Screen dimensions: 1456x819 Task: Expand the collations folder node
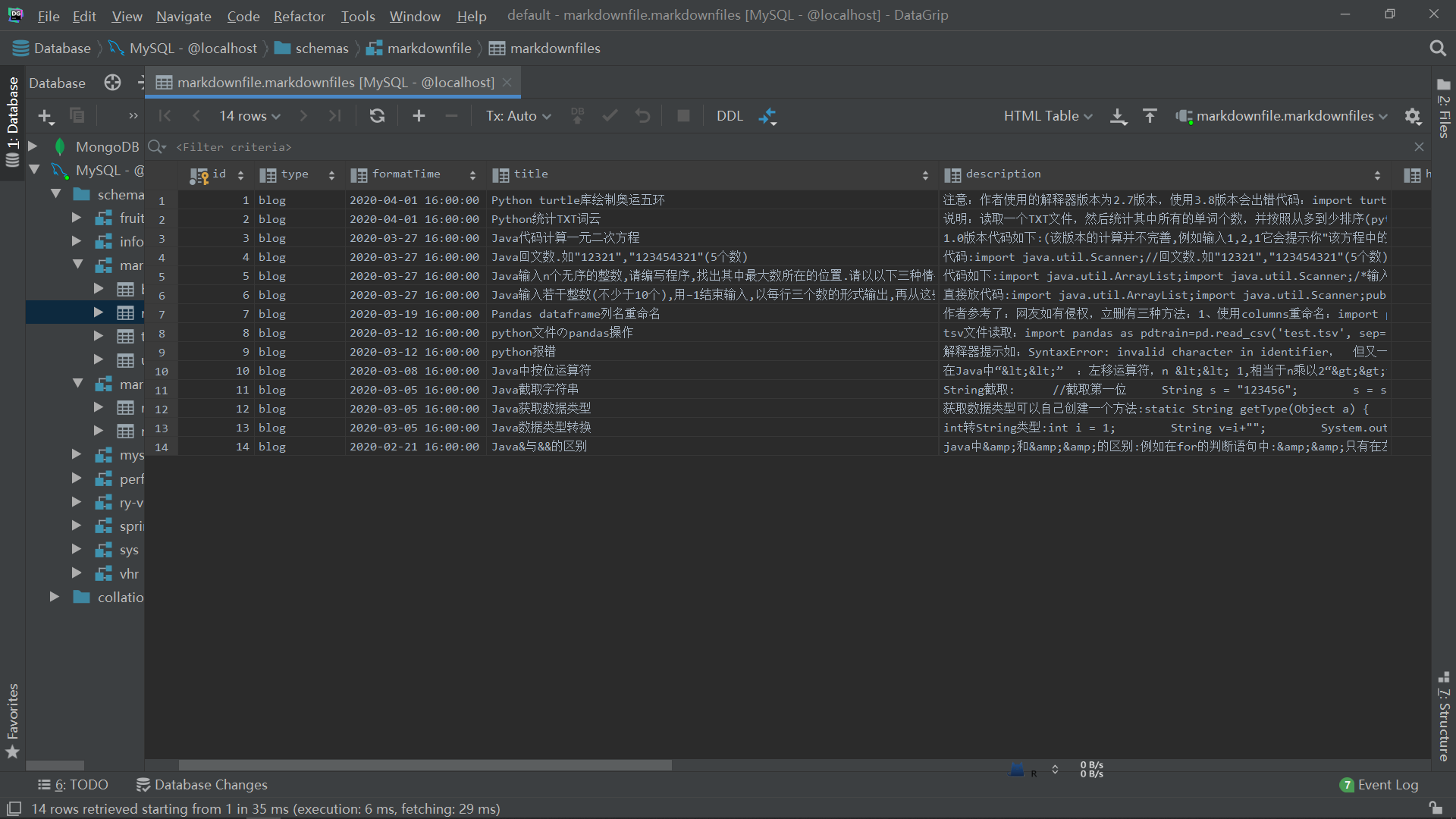55,597
